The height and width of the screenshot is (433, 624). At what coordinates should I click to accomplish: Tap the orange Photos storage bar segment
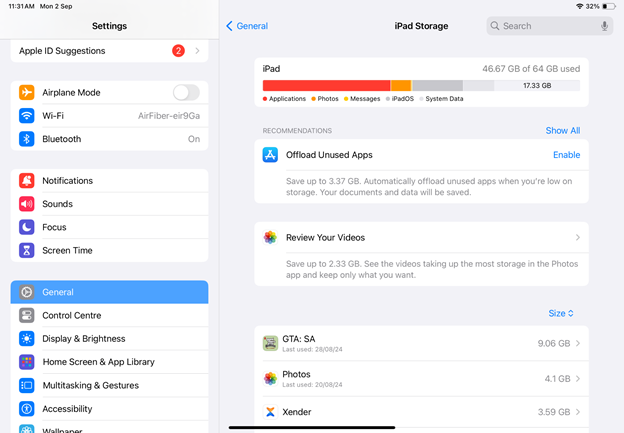pyautogui.click(x=401, y=86)
